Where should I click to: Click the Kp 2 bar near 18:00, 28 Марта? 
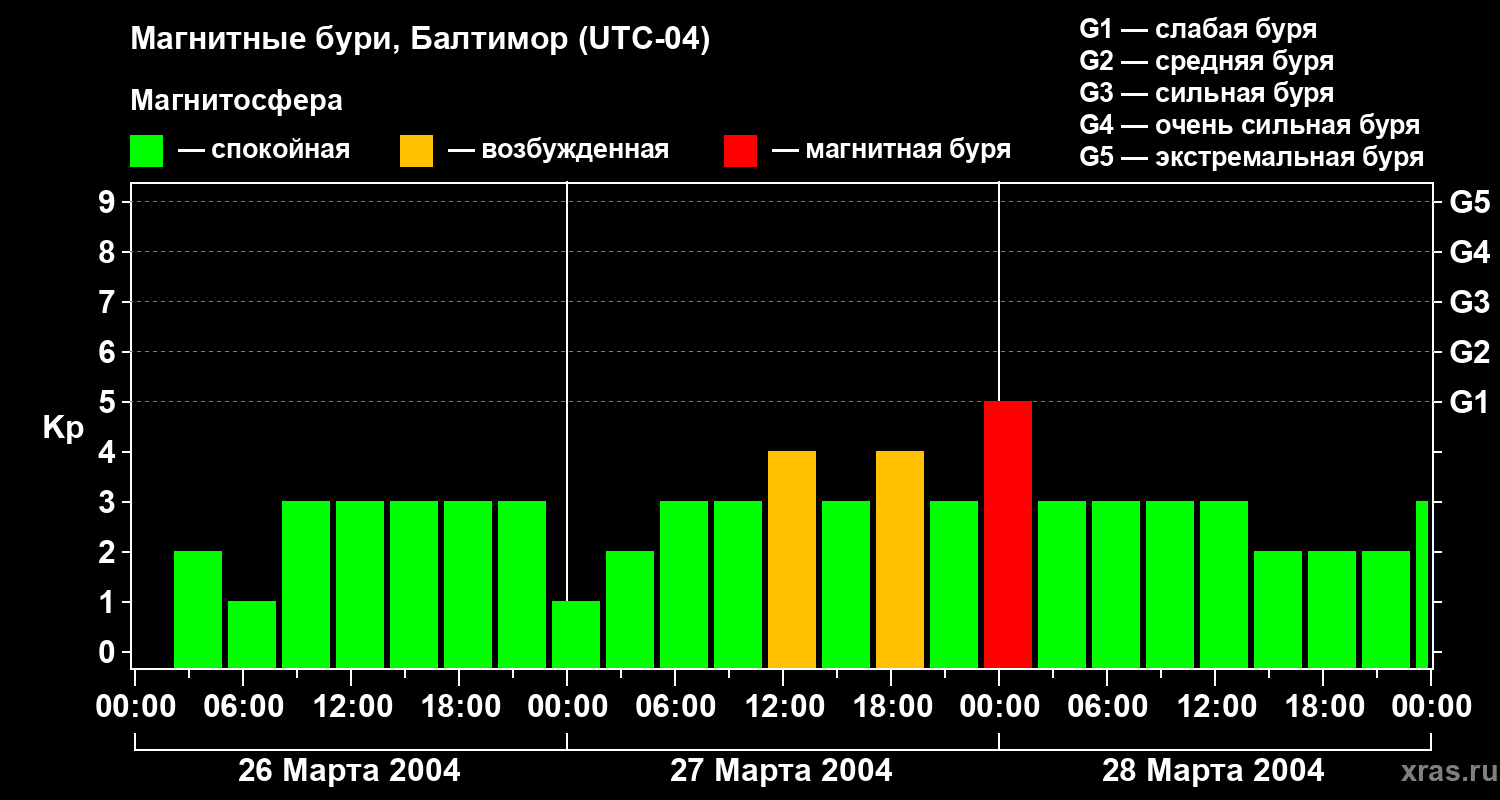(x=1332, y=609)
